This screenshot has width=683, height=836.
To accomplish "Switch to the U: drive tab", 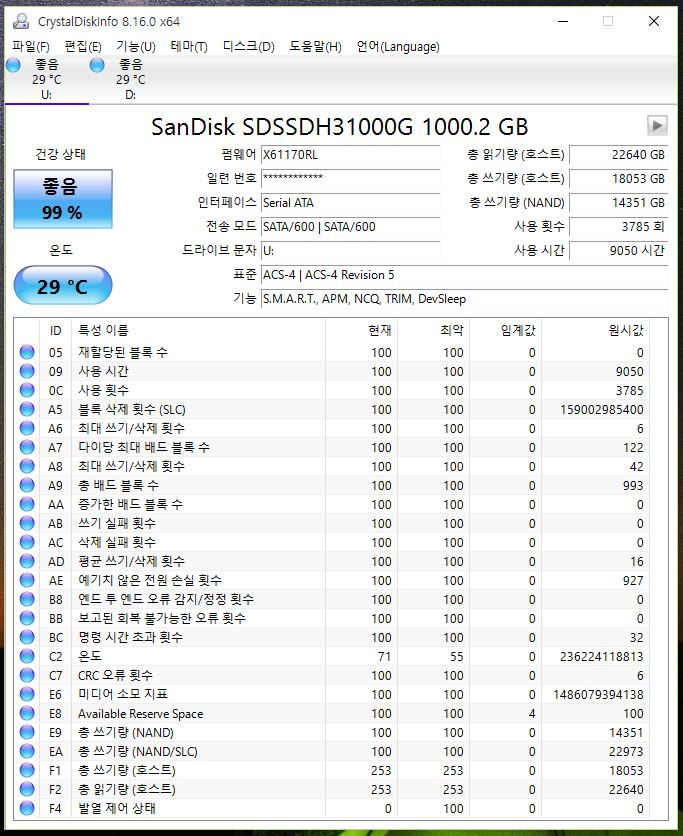I will (x=47, y=80).
